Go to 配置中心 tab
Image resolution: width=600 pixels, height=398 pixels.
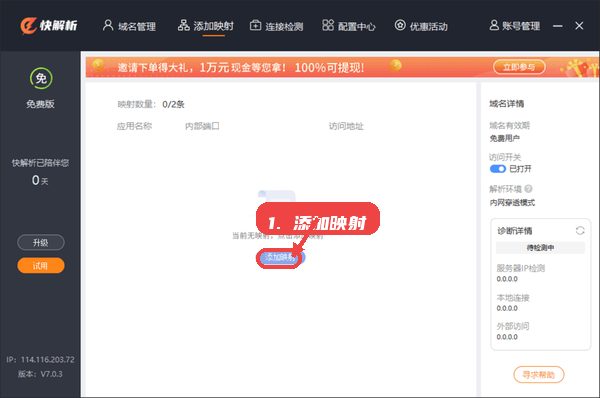(x=349, y=26)
